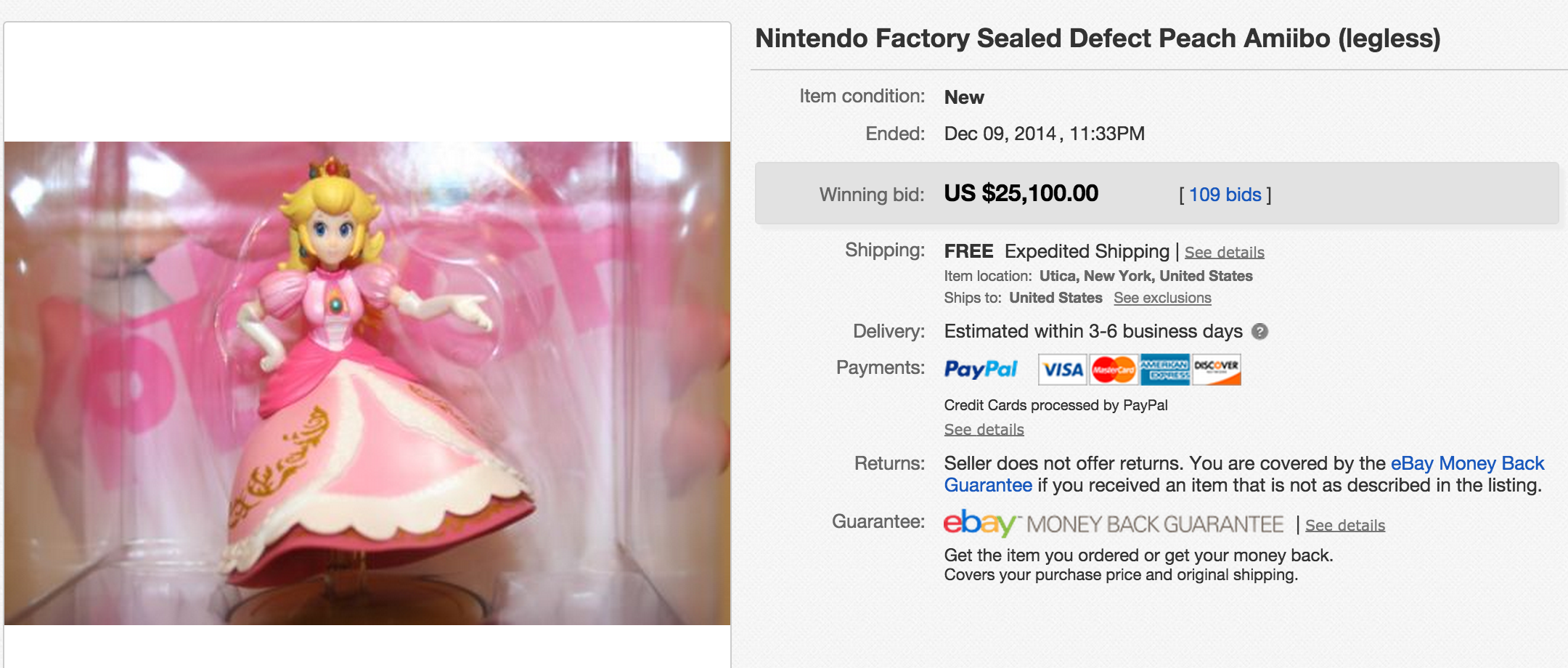
Task: Click the American Express card icon
Action: [x=1164, y=370]
